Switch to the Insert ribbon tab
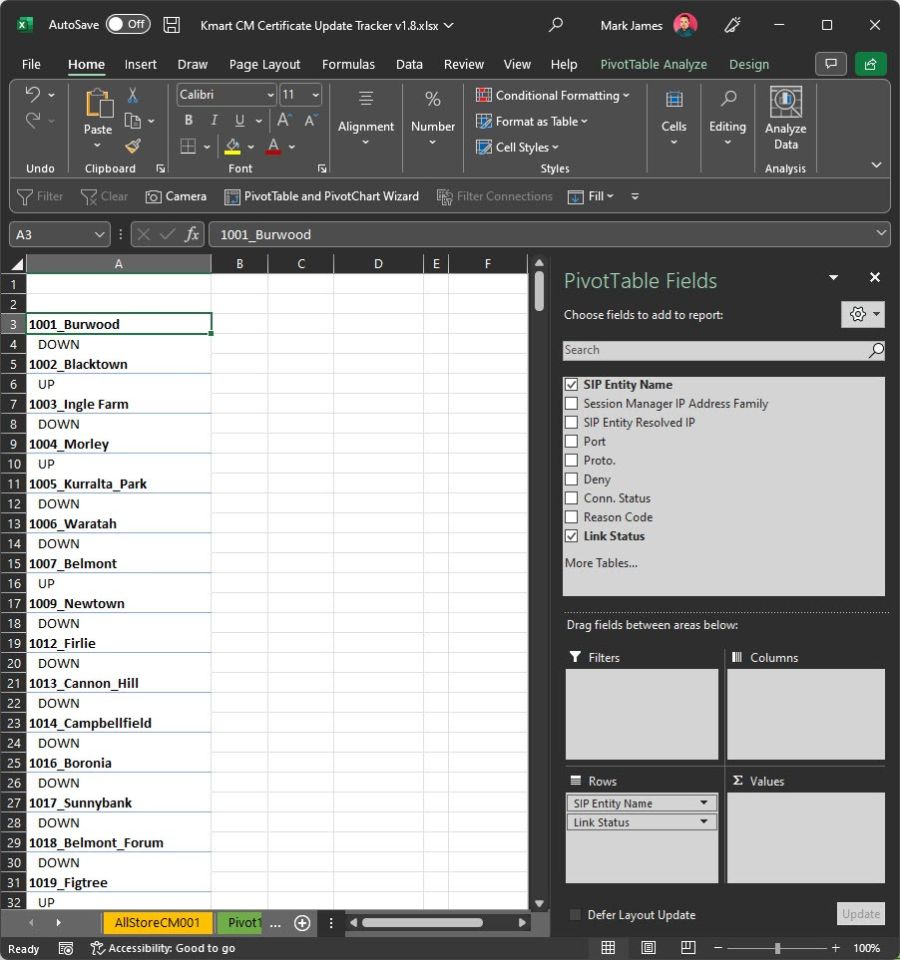 140,64
